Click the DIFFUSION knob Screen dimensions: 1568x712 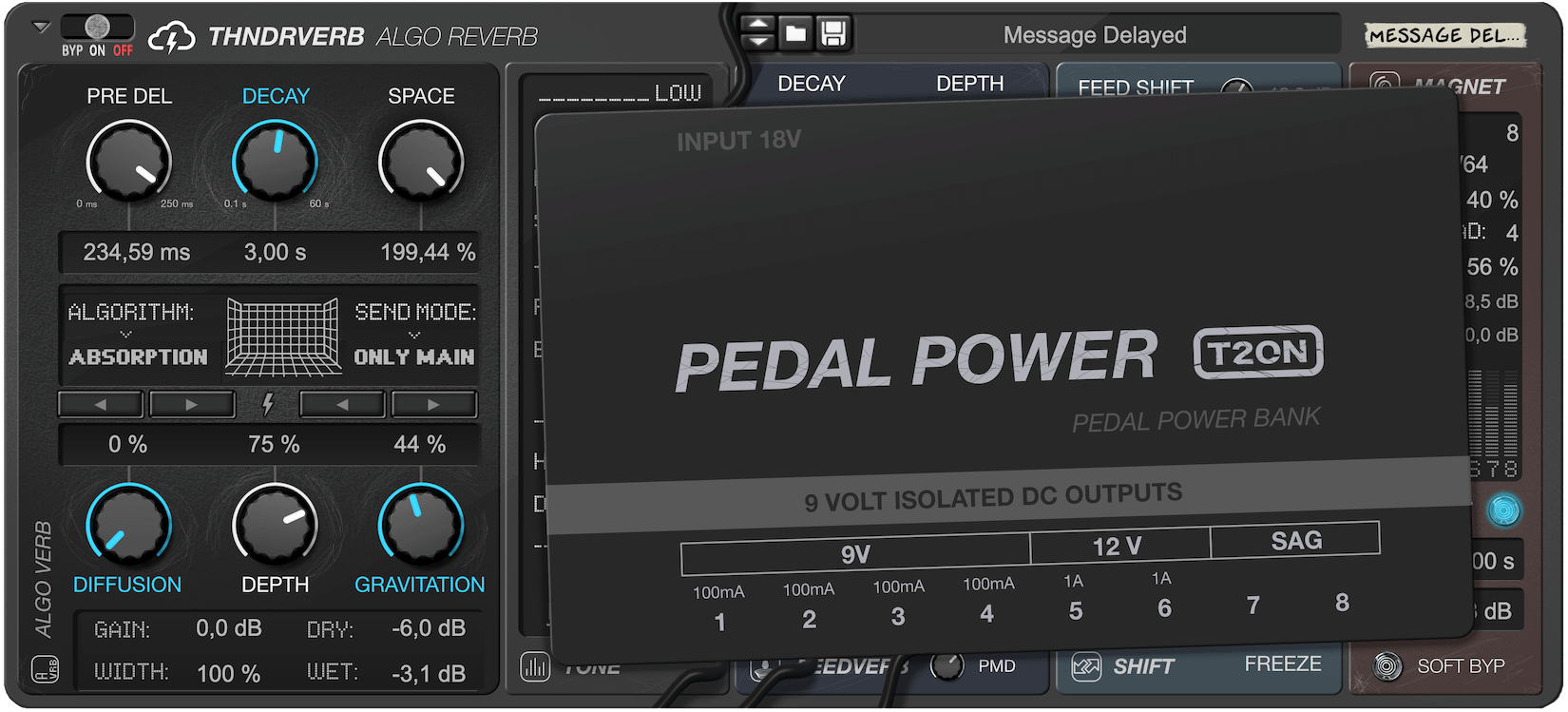[129, 525]
